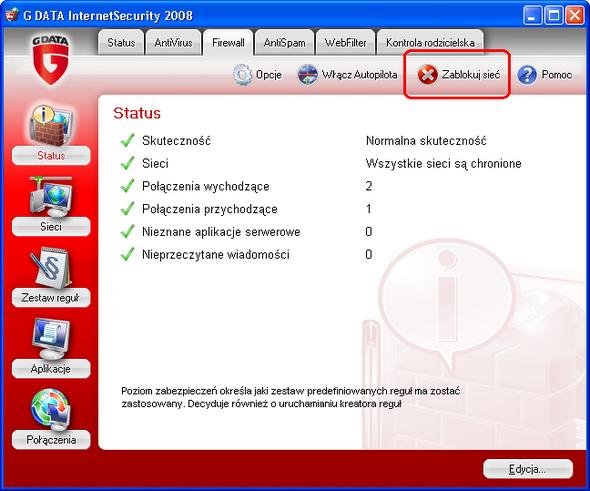Screen dimensions: 590x491
Task: Click the green checkmark beside Sieci row
Action: (128, 163)
